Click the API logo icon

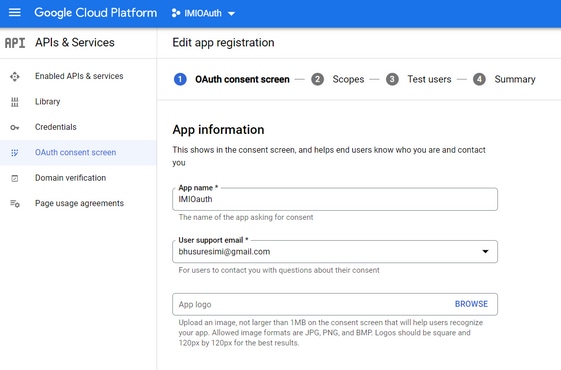click(15, 43)
